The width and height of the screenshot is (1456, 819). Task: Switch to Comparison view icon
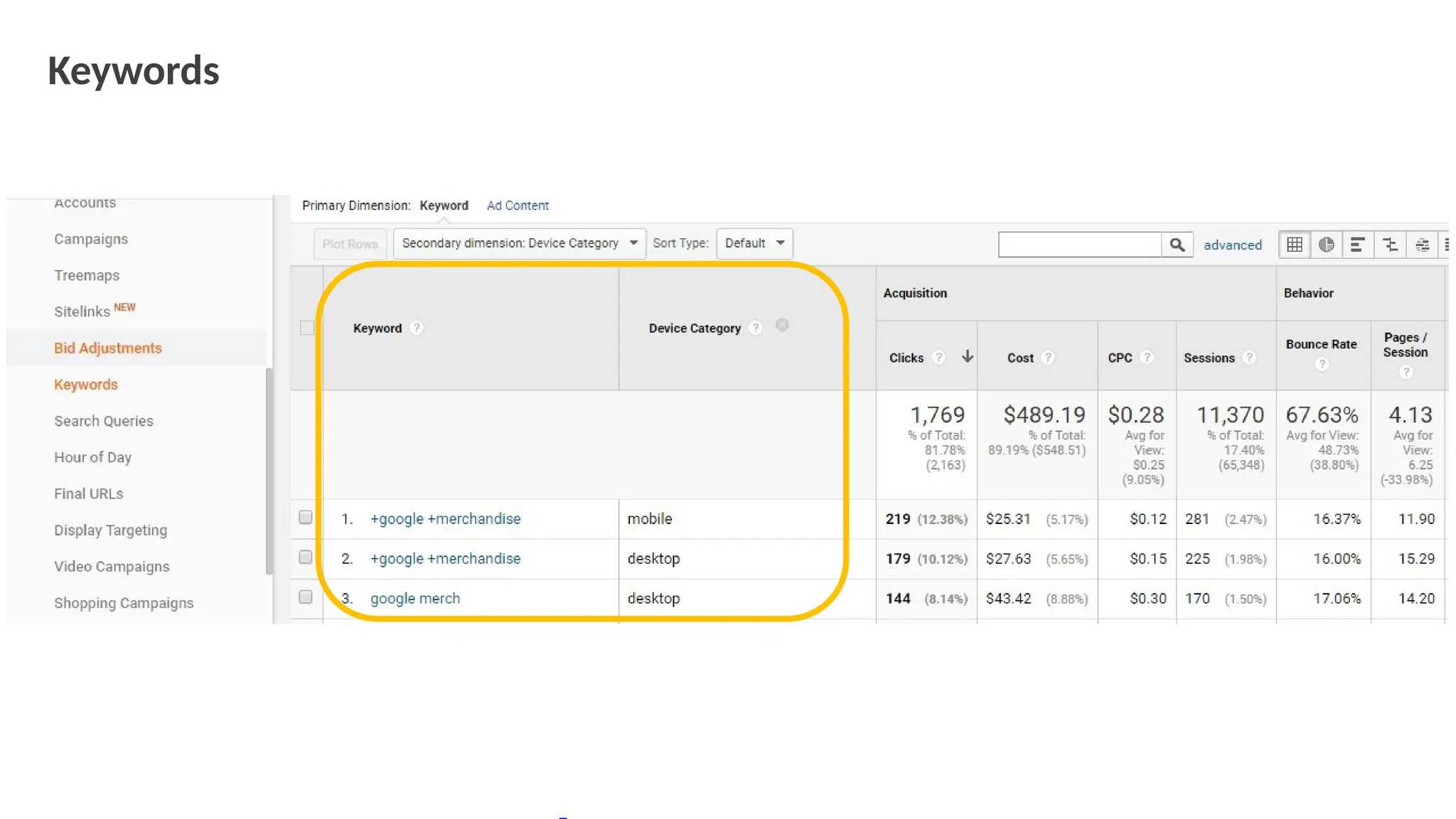coord(1390,245)
